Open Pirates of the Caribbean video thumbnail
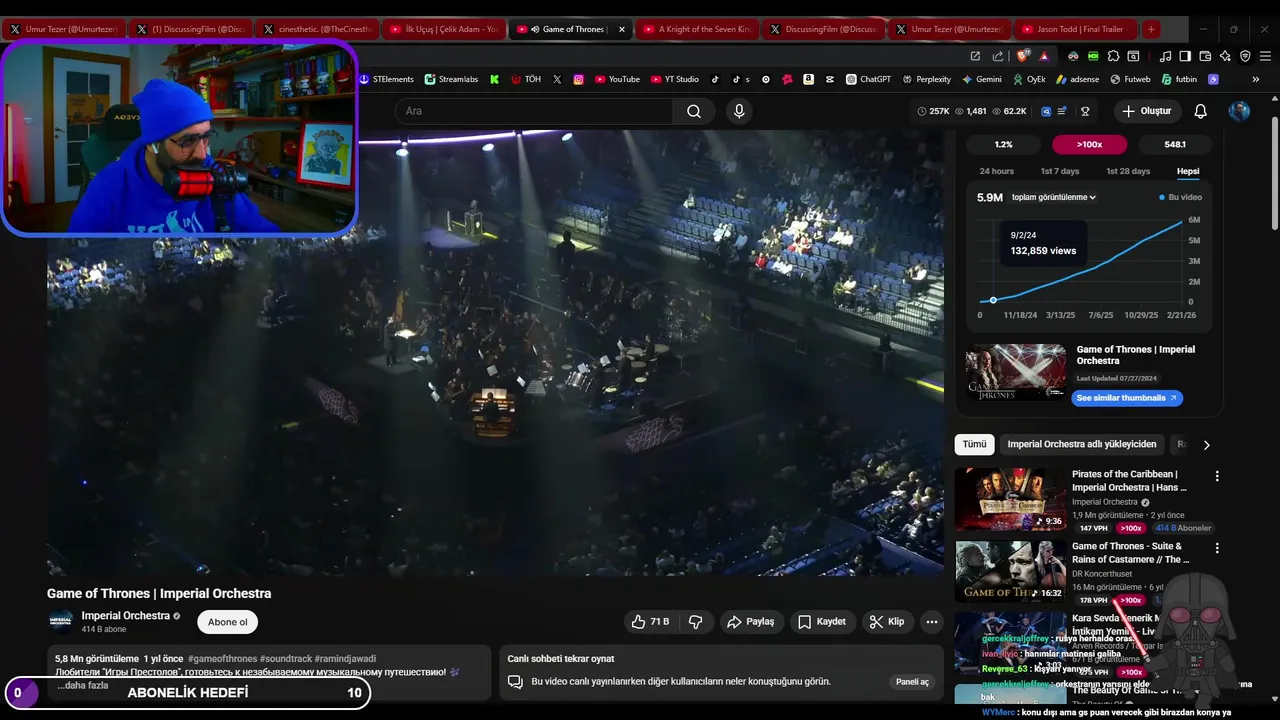This screenshot has height=720, width=1280. pyautogui.click(x=1010, y=499)
